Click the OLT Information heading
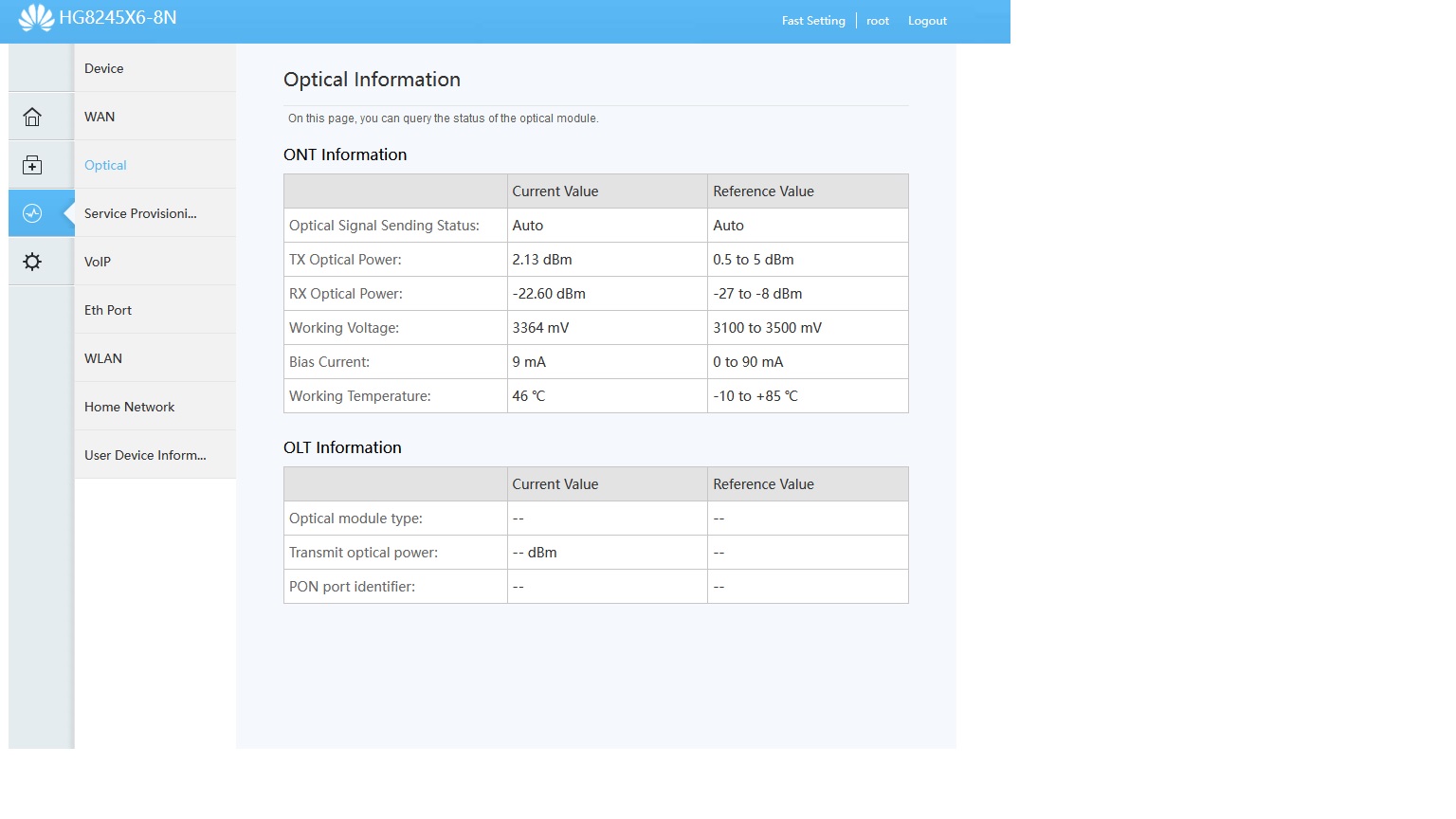 (x=342, y=447)
